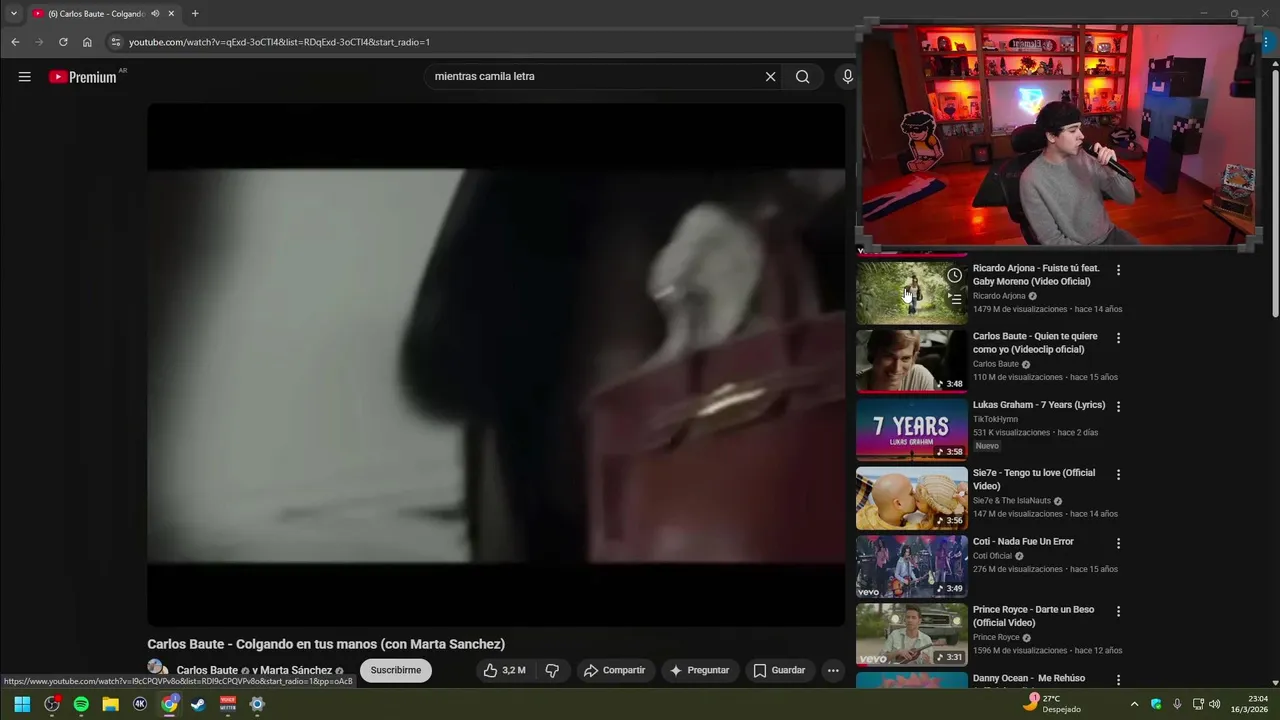Subscribe using the Suscribirme button
The image size is (1280, 720).
(x=396, y=670)
